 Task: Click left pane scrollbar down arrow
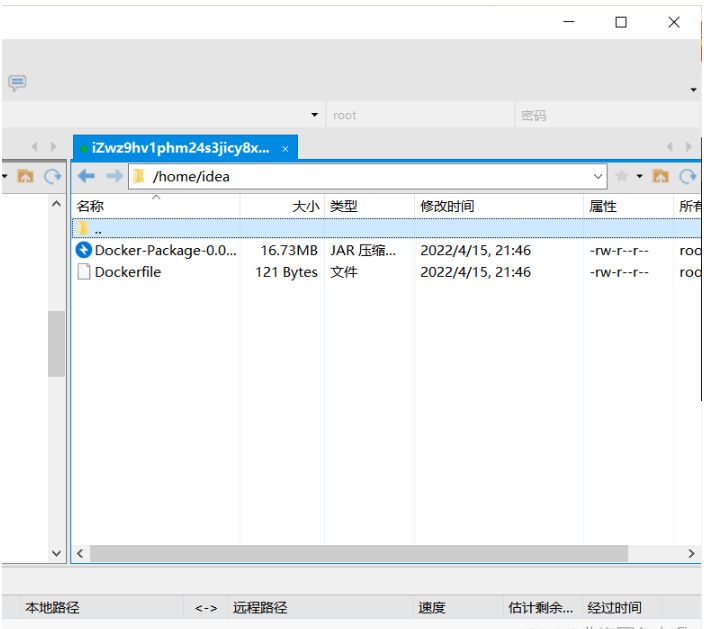56,553
